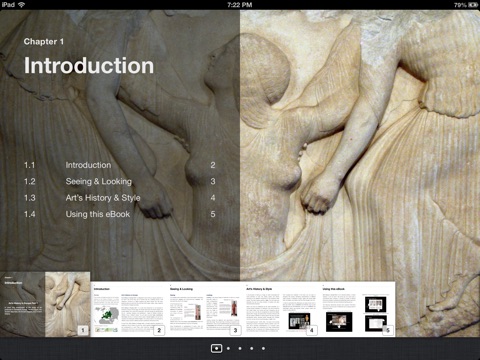Image resolution: width=480 pixels, height=360 pixels.
Task: Open the page 5 Using this eBook thumbnail
Action: [x=357, y=309]
